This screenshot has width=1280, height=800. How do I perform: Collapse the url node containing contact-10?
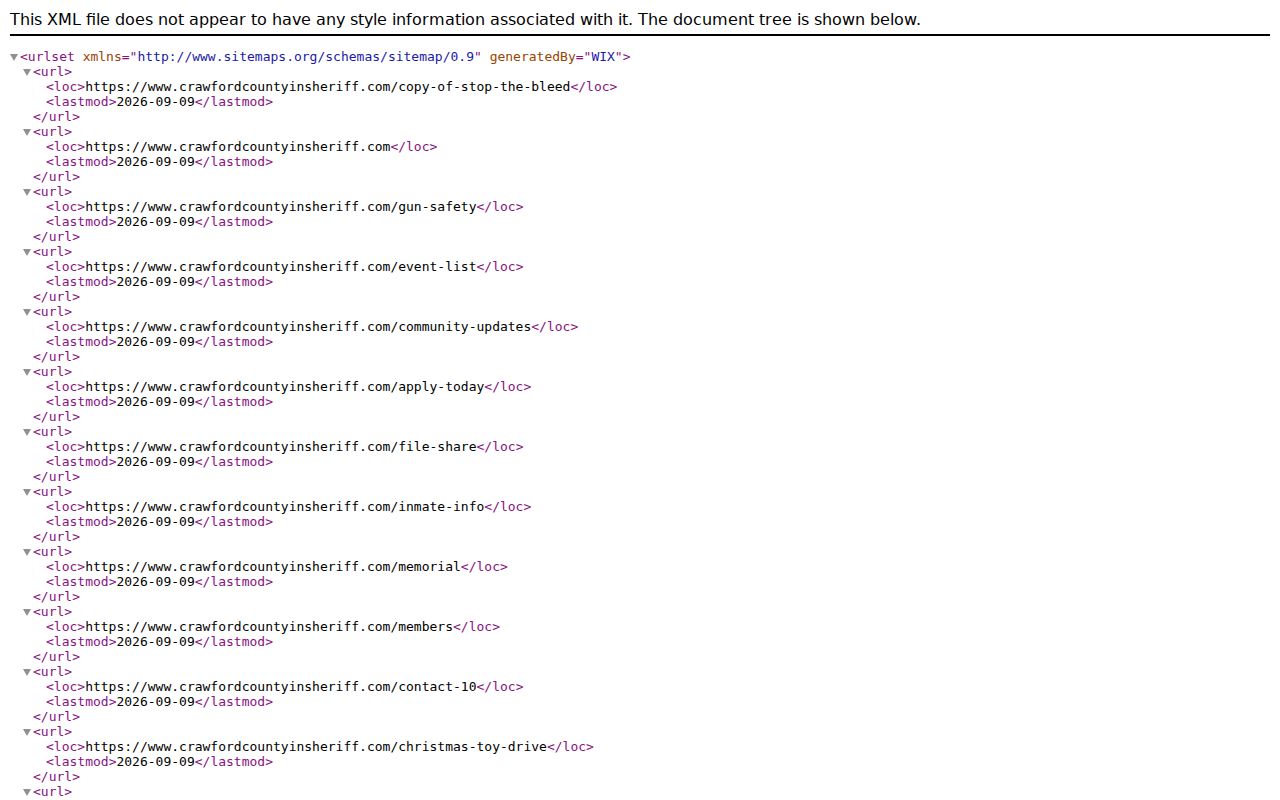pos(27,672)
